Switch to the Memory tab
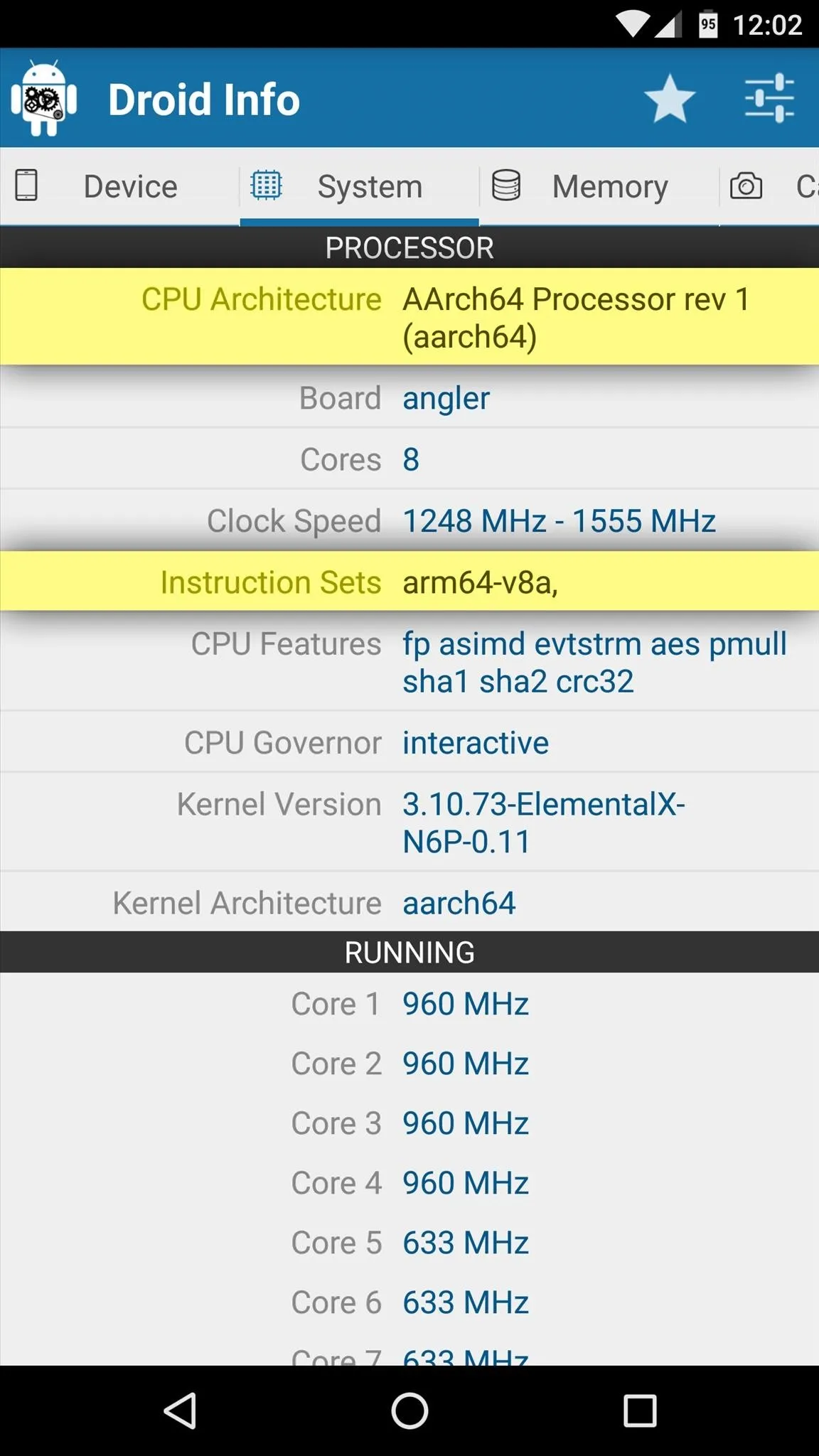The image size is (819, 1456). coord(599,187)
